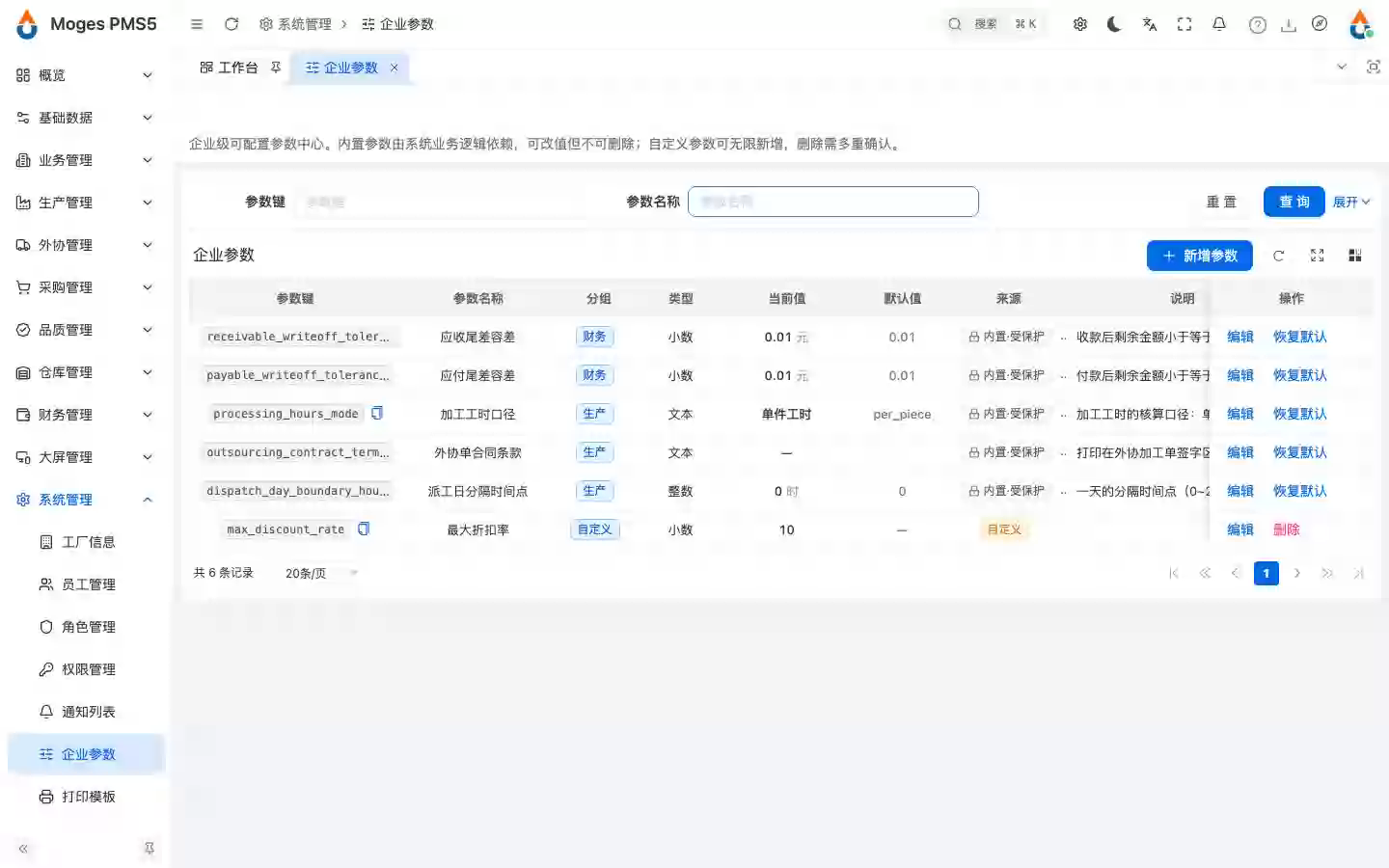
Task: Open the global search box
Action: pyautogui.click(x=994, y=24)
